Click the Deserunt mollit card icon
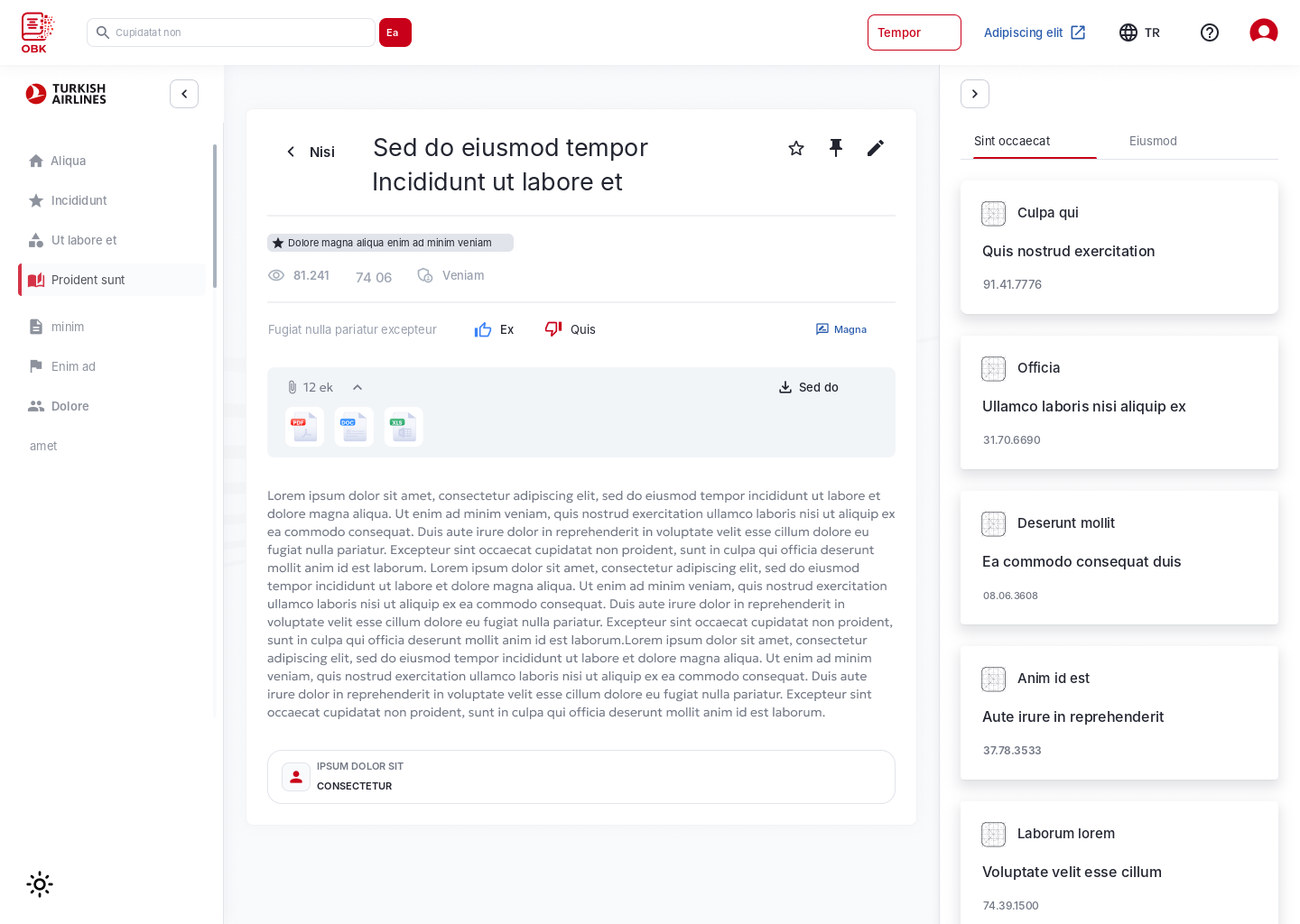 pos(993,523)
